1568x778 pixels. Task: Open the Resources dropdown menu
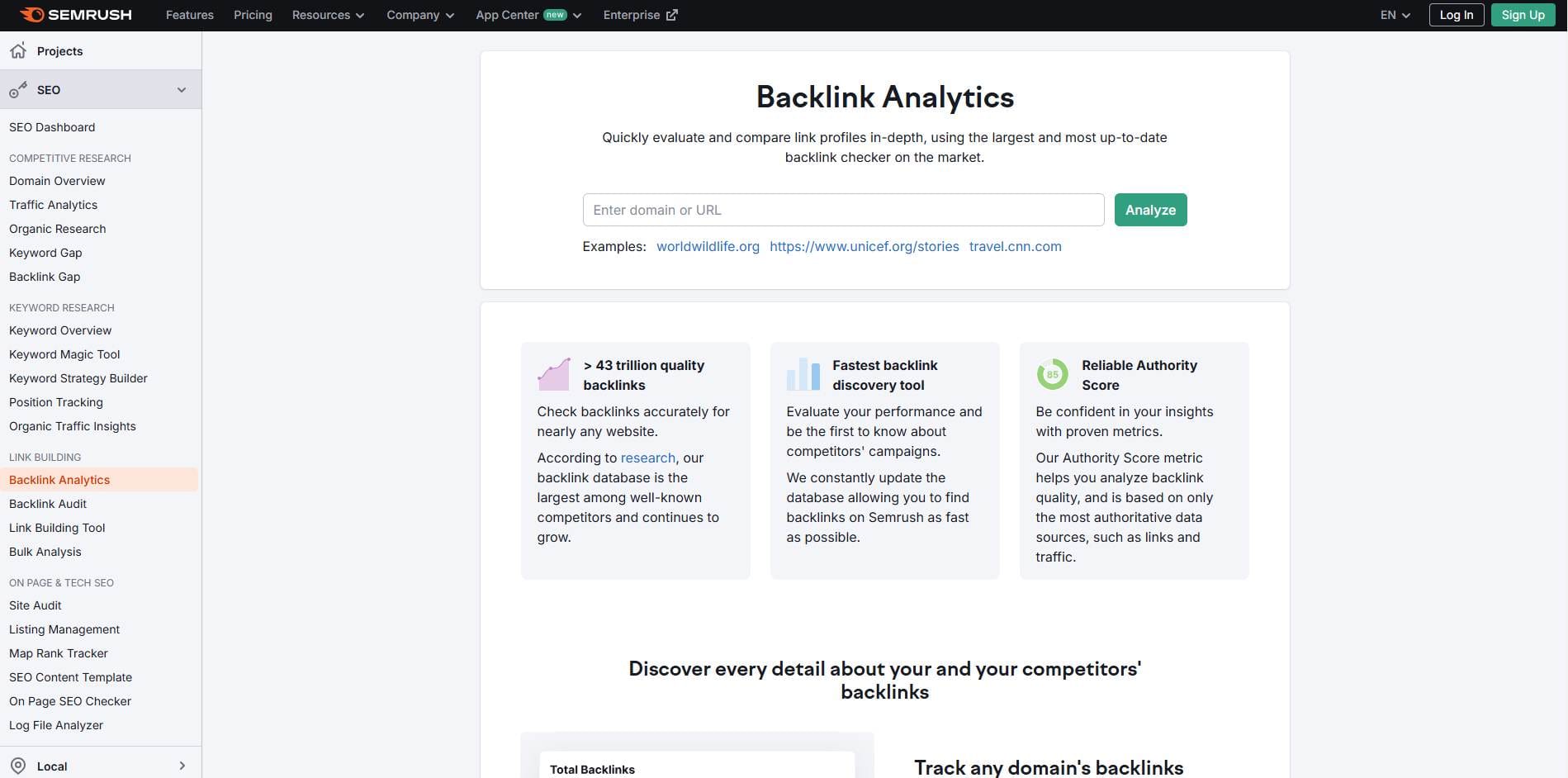328,15
